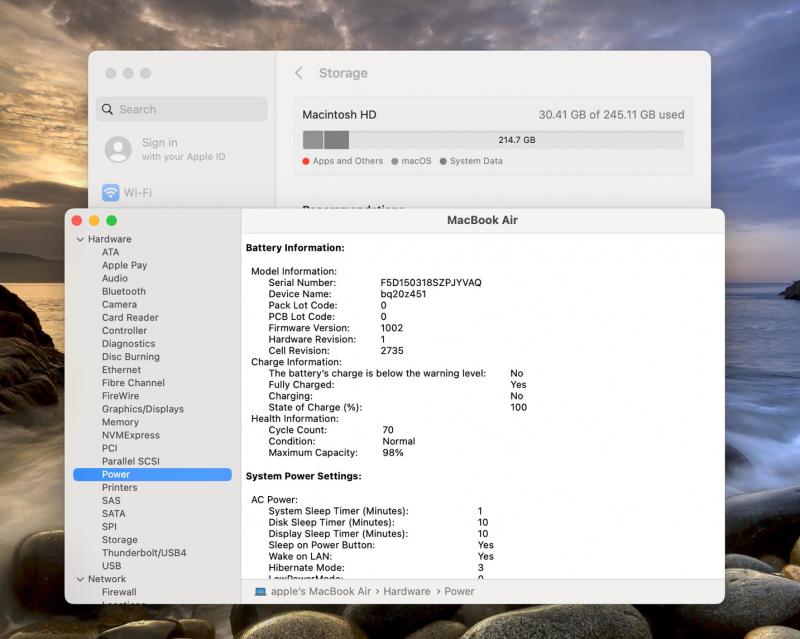
Task: Click the battery serial number F5D150318SZPJYVAQ
Action: (x=431, y=283)
